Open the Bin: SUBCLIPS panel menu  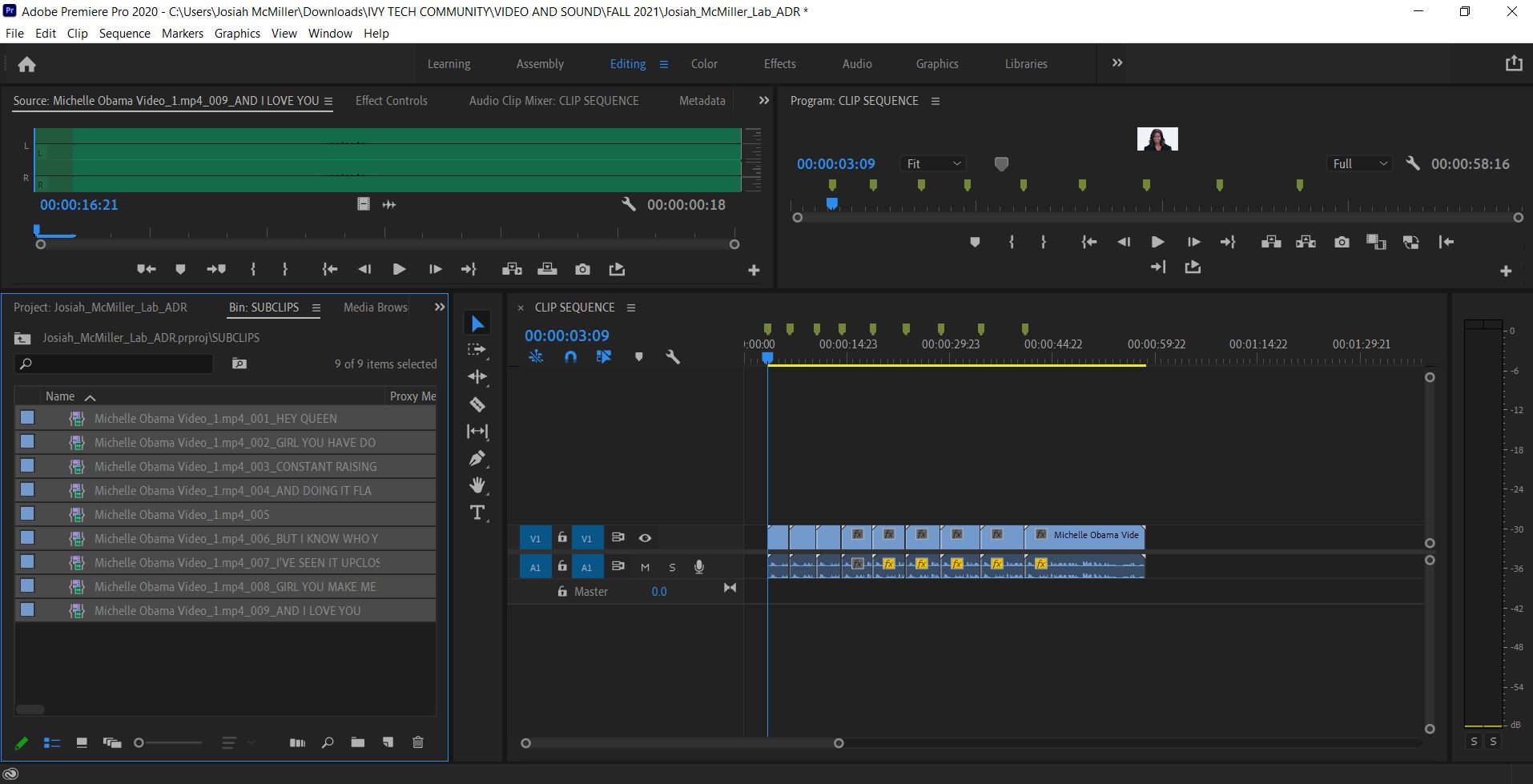pos(317,307)
